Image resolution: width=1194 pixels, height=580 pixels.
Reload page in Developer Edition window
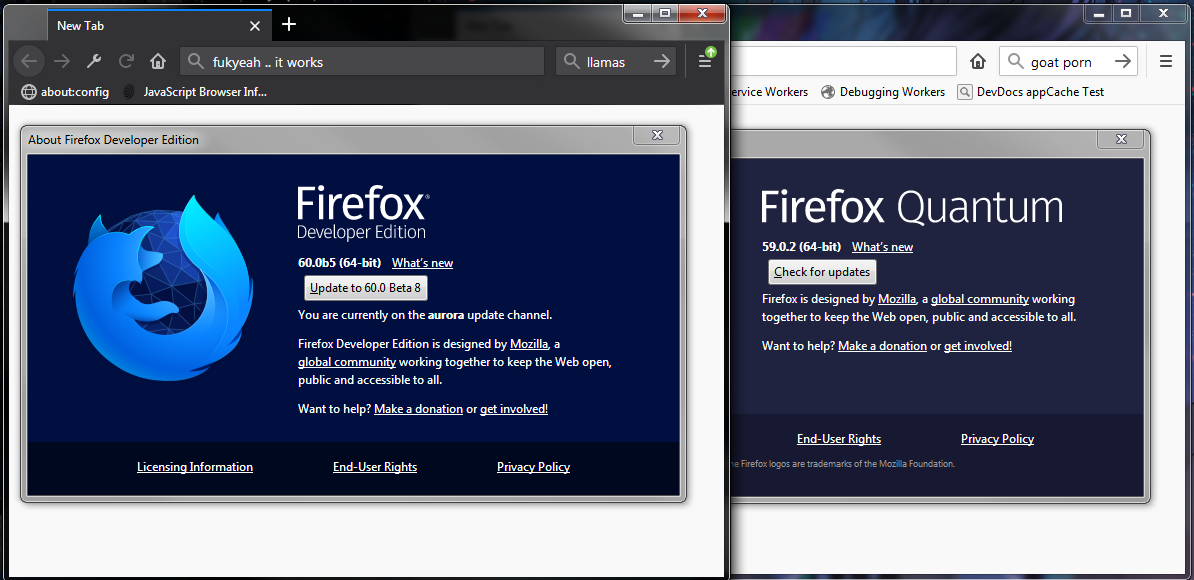(x=126, y=62)
